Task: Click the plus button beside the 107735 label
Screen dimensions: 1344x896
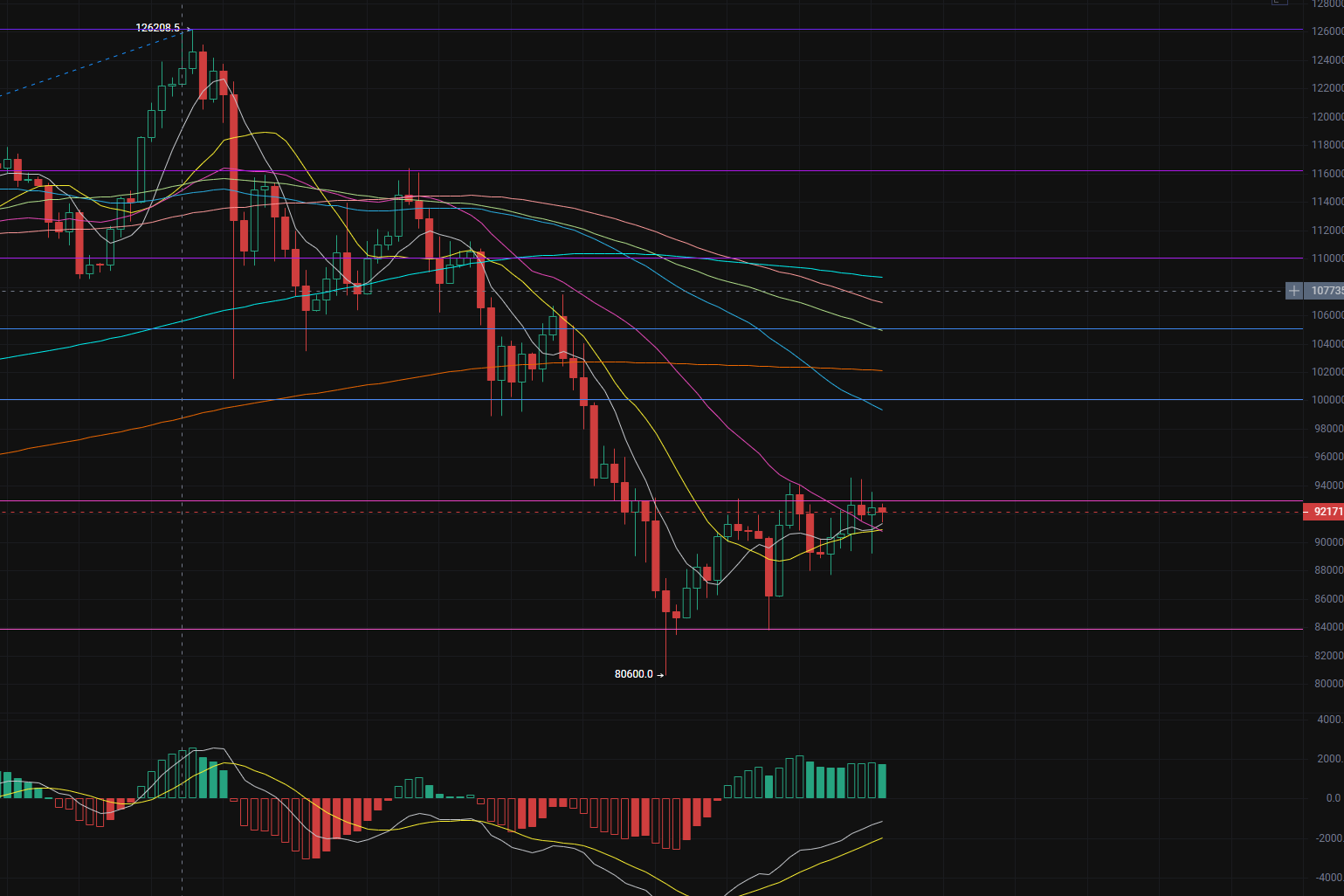Action: pos(1294,291)
